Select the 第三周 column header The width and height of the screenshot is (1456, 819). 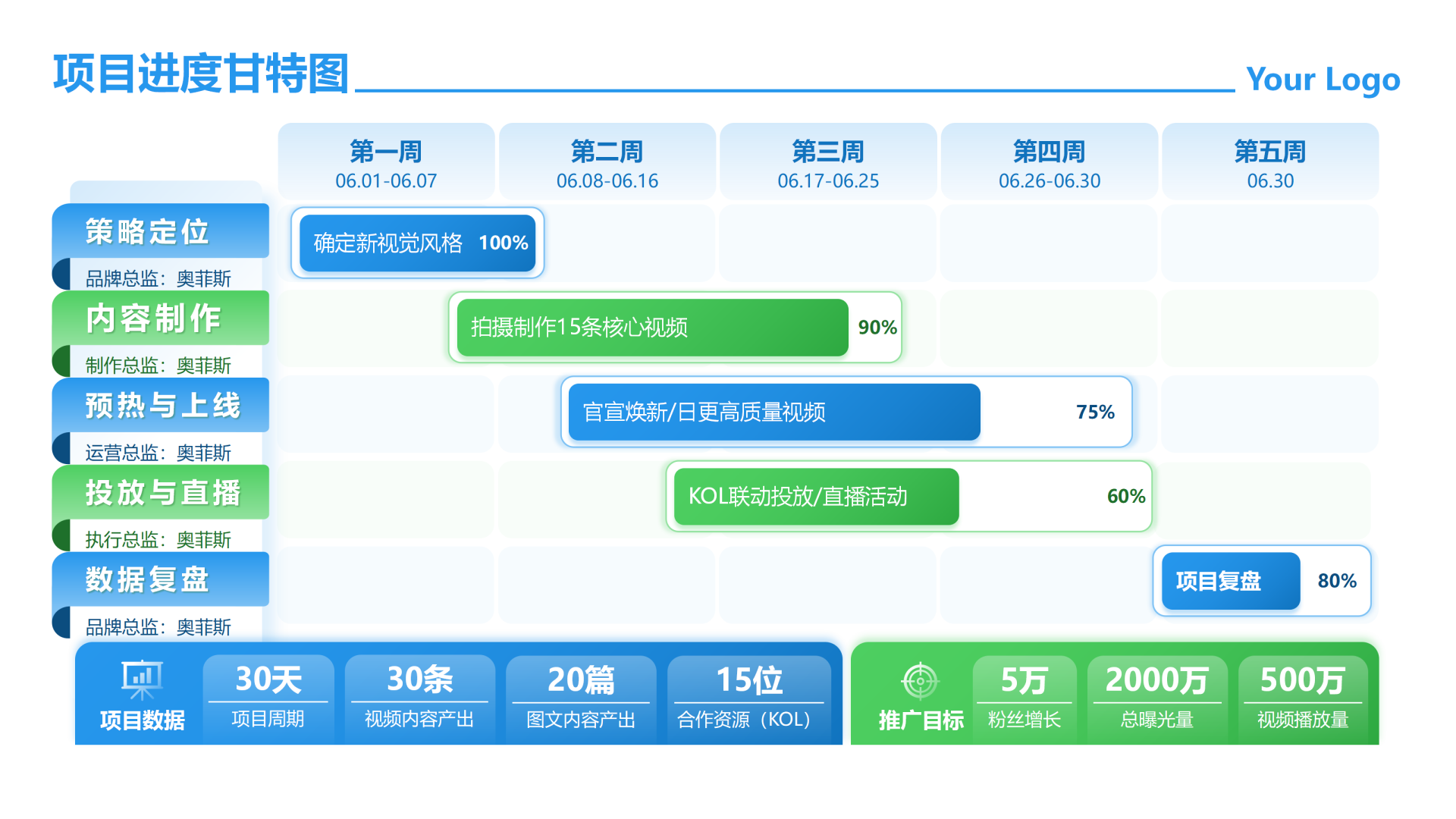click(828, 162)
